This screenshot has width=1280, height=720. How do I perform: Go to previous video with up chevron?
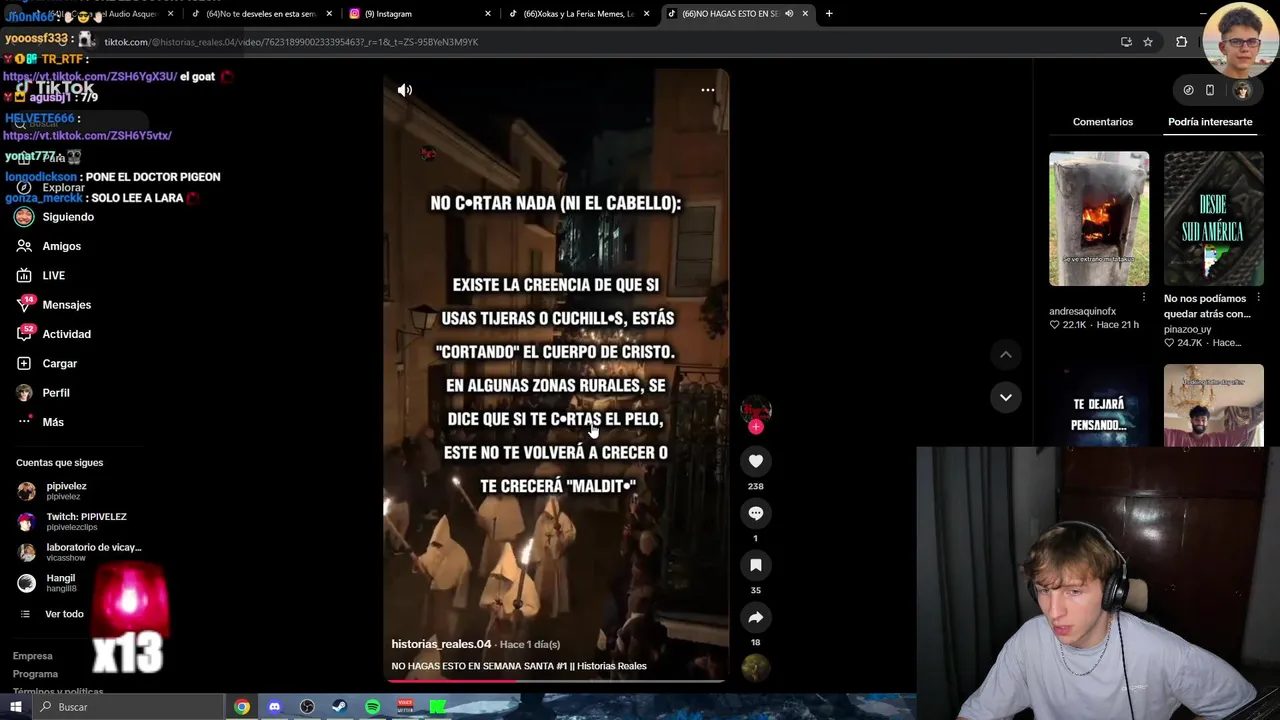(1006, 355)
